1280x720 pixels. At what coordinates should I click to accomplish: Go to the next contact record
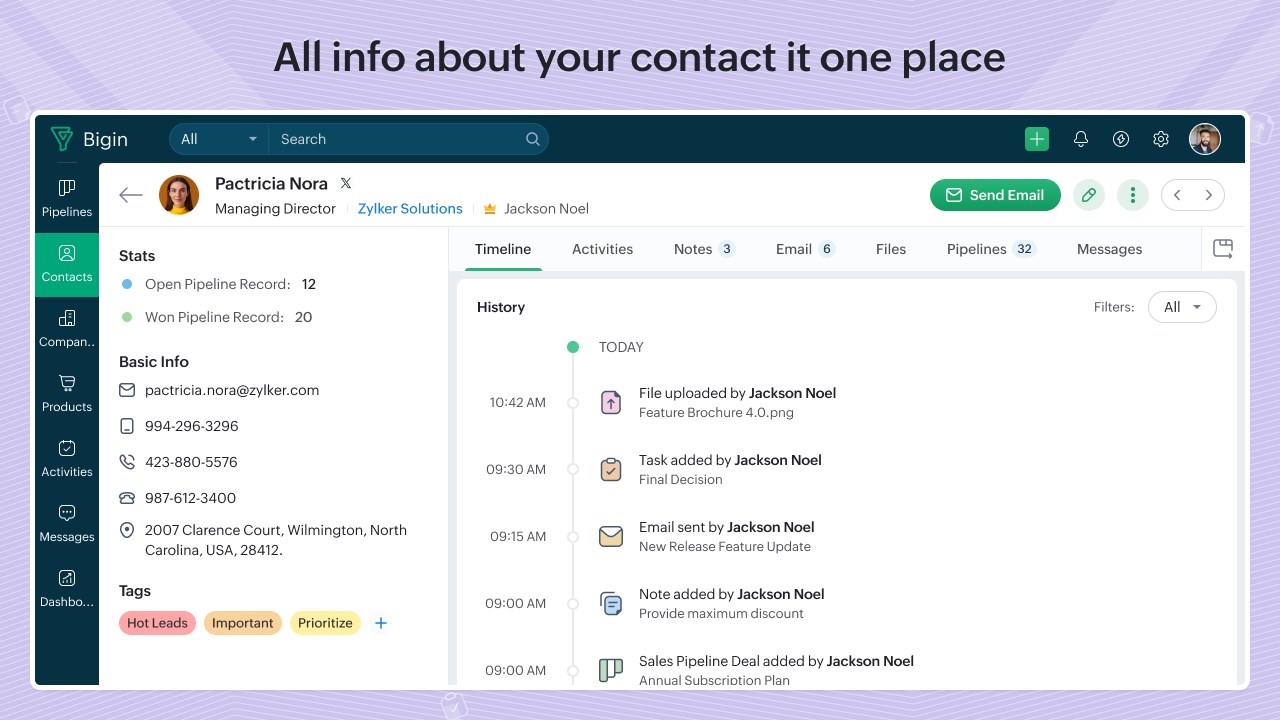1209,195
